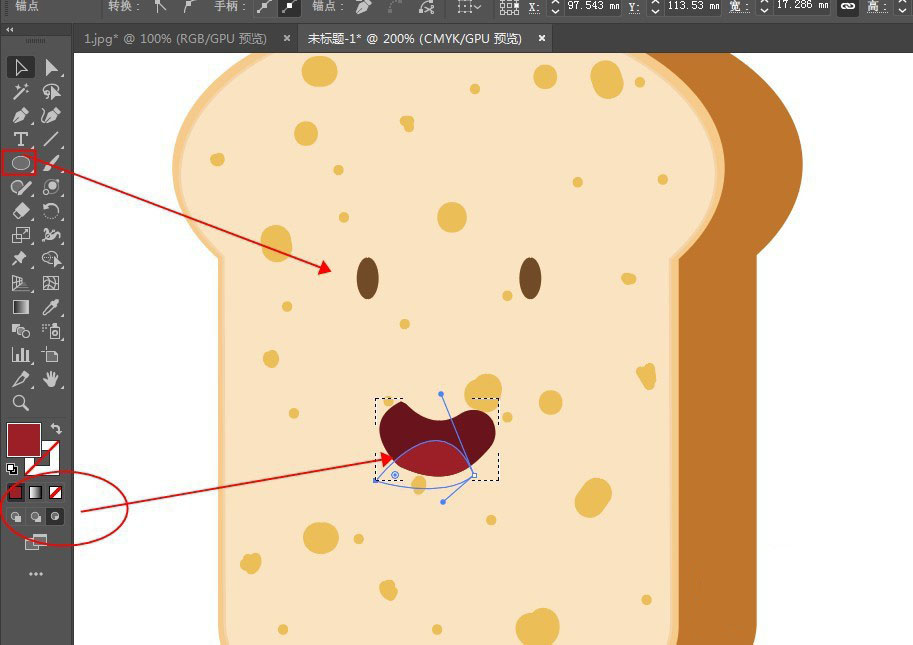Viewport: 913px width, 645px height.
Task: Change the screen mode
Action: coord(36,543)
